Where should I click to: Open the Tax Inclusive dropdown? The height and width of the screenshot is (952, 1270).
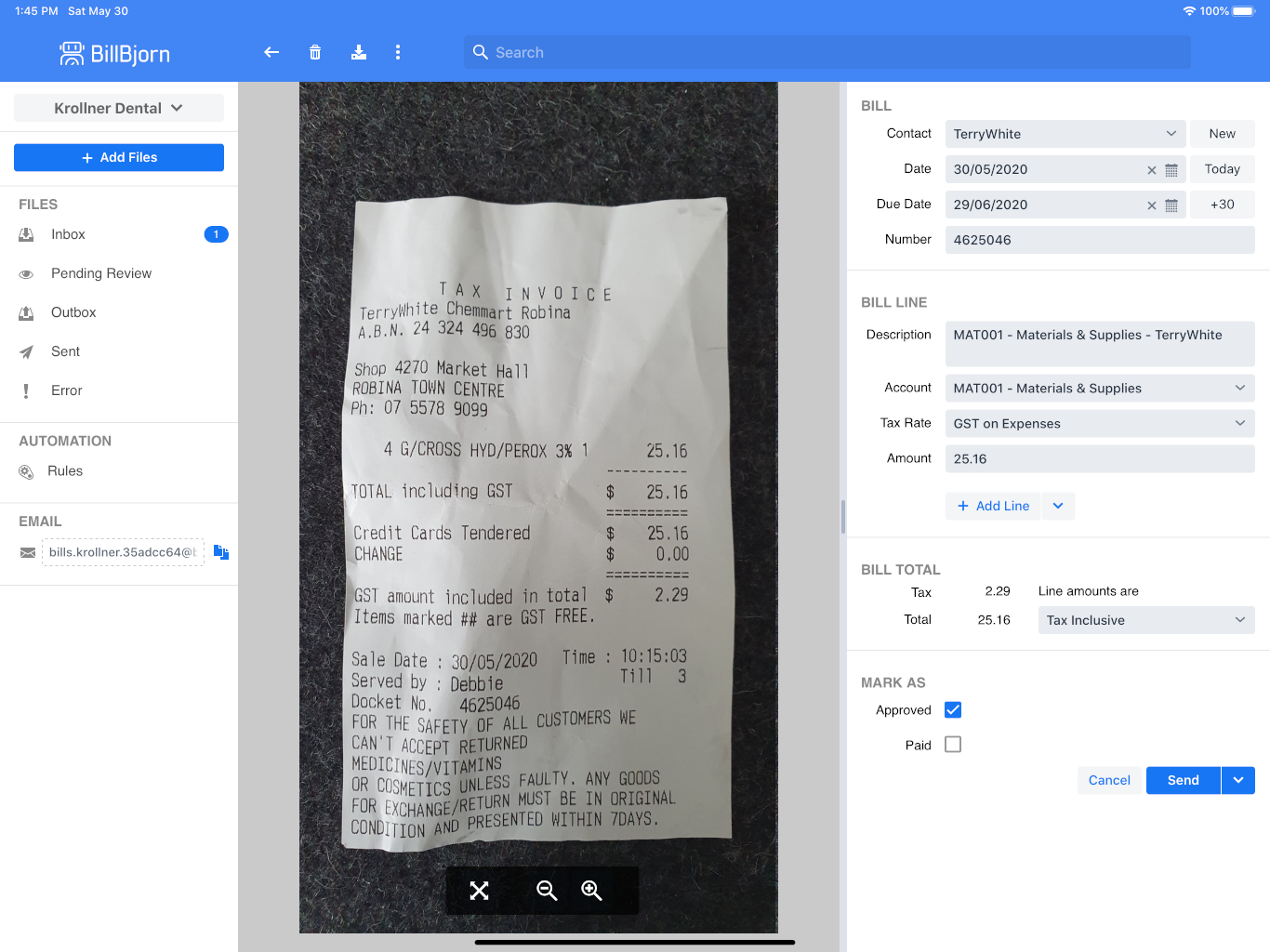(1146, 620)
